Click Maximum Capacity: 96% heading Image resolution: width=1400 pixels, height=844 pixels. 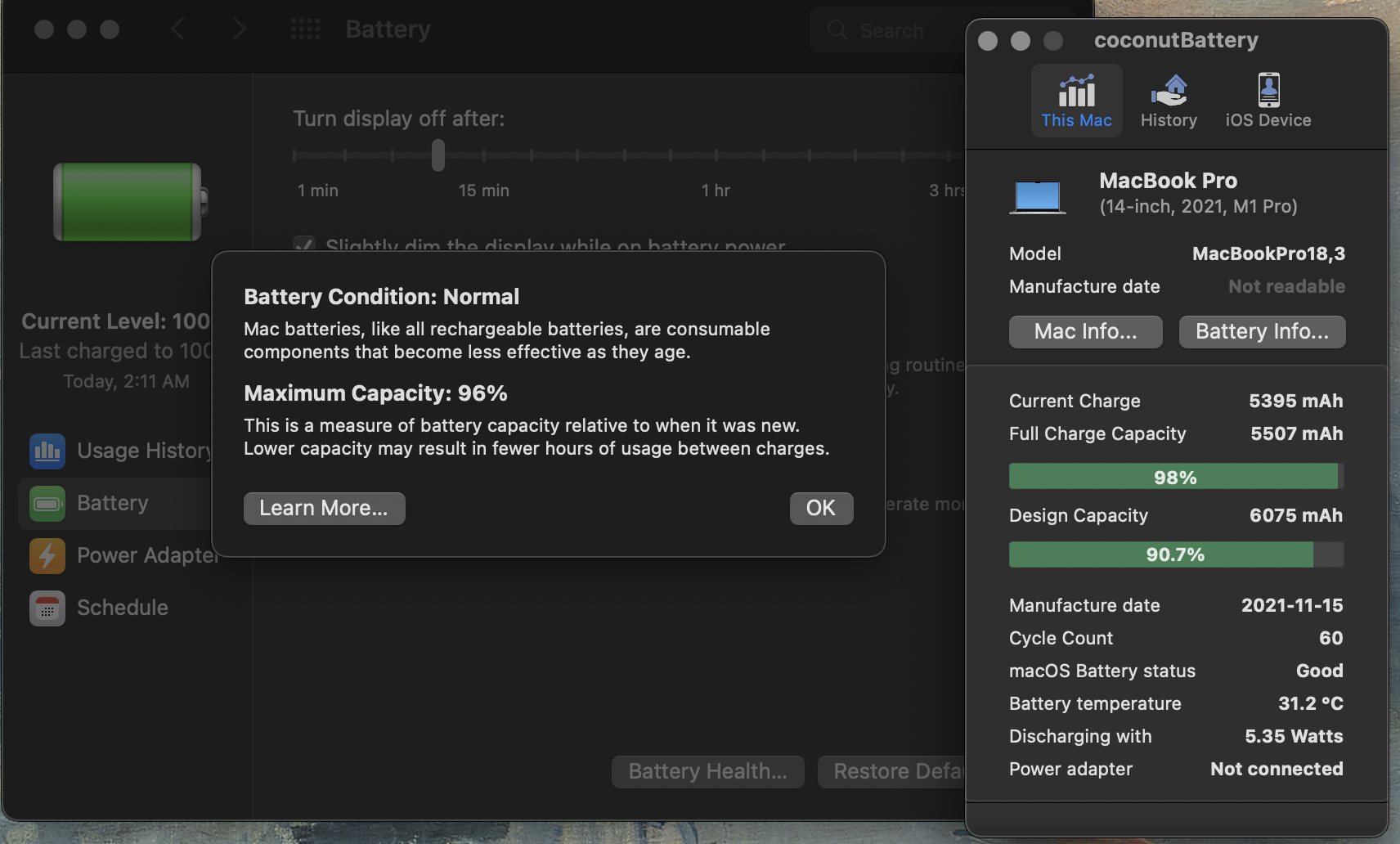[x=375, y=393]
